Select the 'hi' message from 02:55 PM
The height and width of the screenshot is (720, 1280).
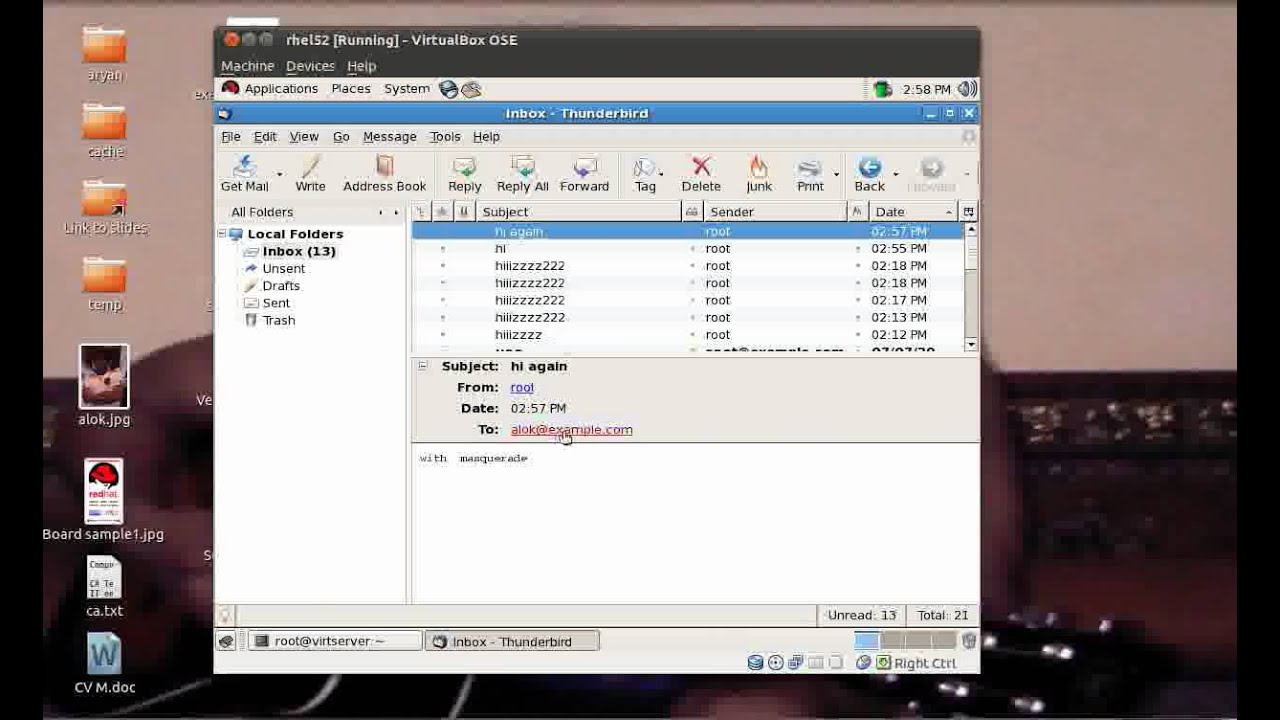688,249
